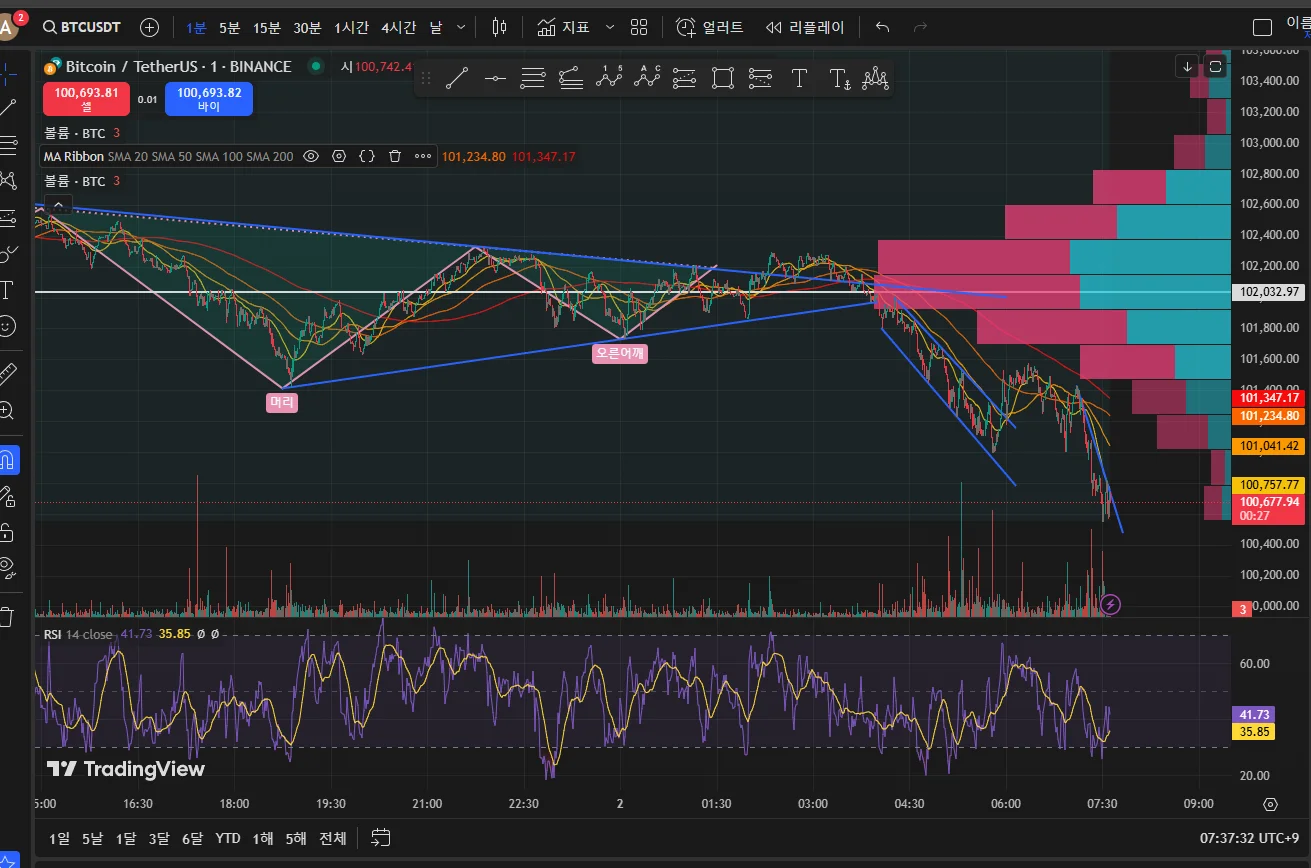This screenshot has width=1311, height=868.
Task: Open the MA Ribbon settings
Action: click(x=339, y=156)
